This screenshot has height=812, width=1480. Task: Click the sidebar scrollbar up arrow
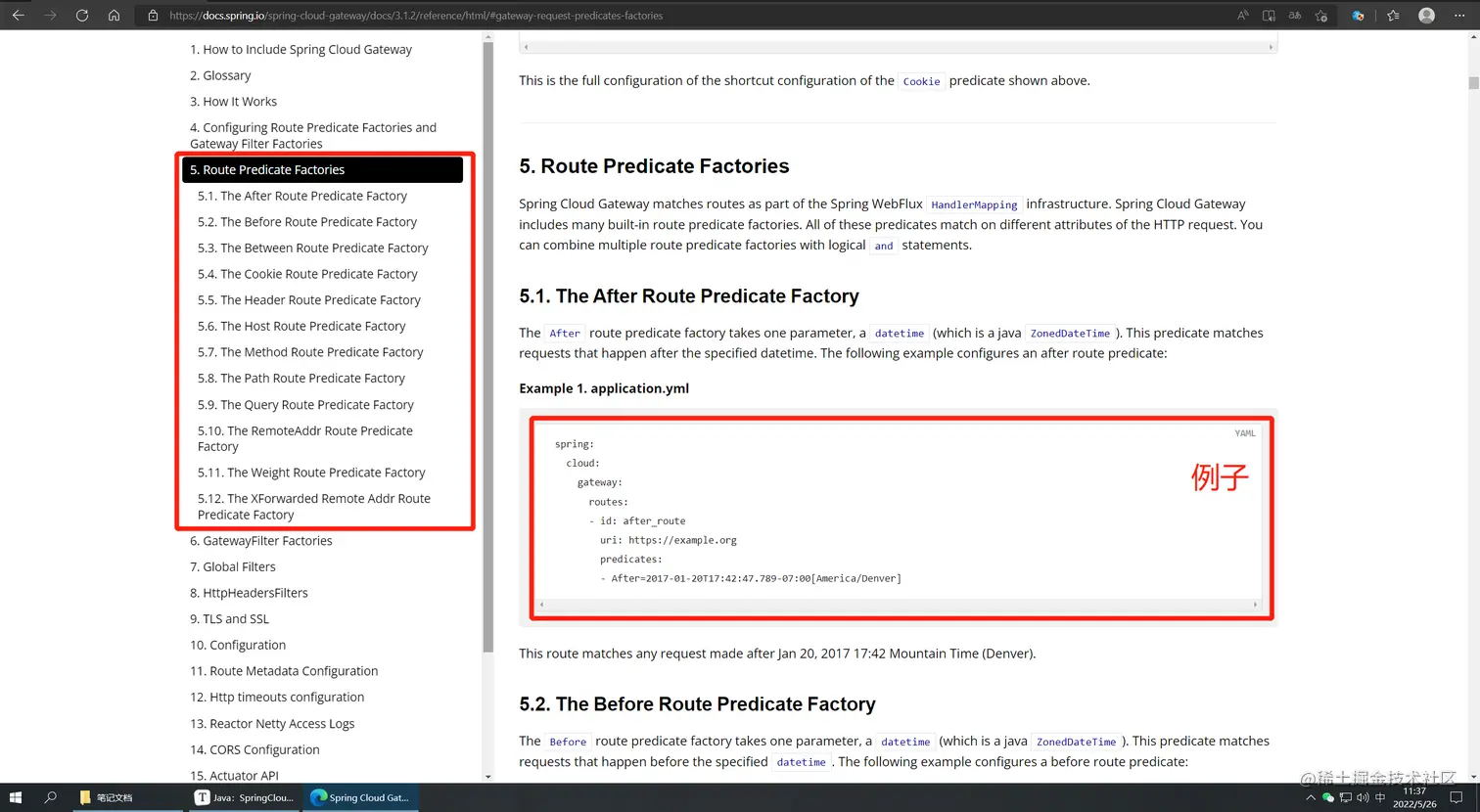tap(488, 37)
